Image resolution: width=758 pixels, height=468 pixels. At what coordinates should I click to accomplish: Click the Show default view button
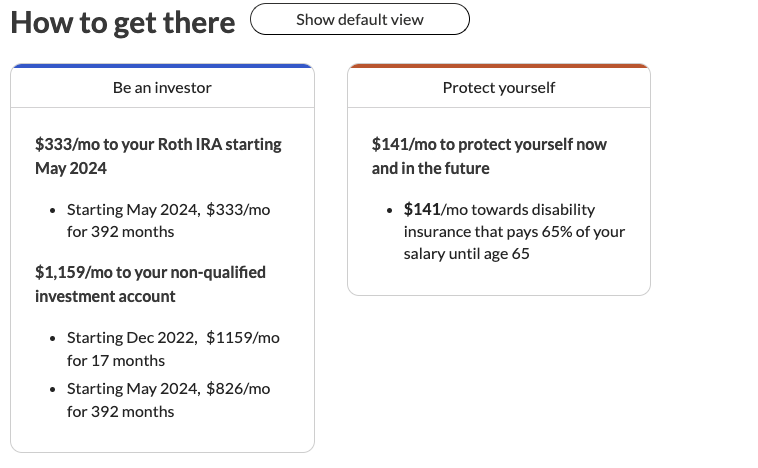[x=359, y=20]
